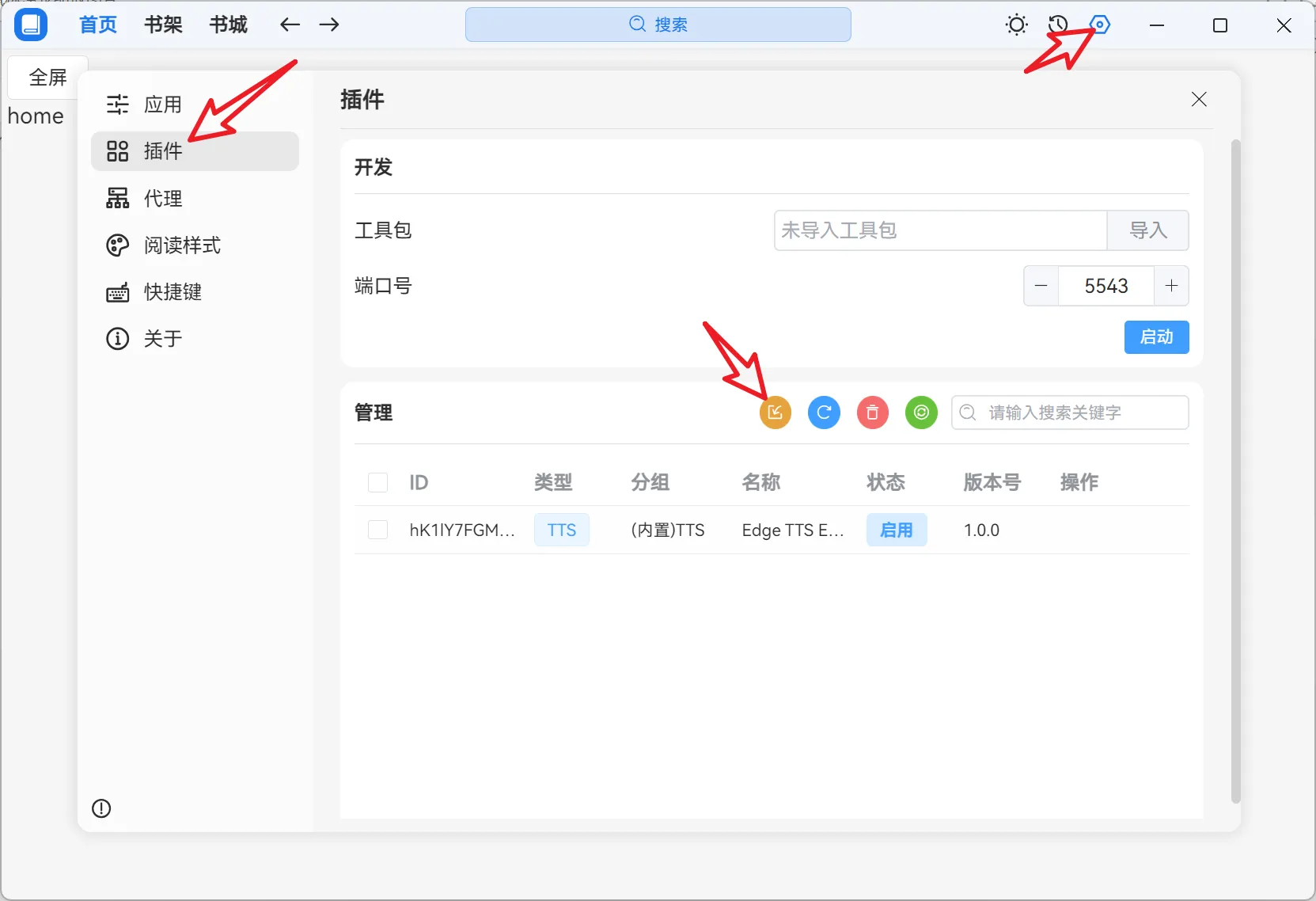Click the 名称 column header
Screen dimensions: 1316x901
pos(761,482)
